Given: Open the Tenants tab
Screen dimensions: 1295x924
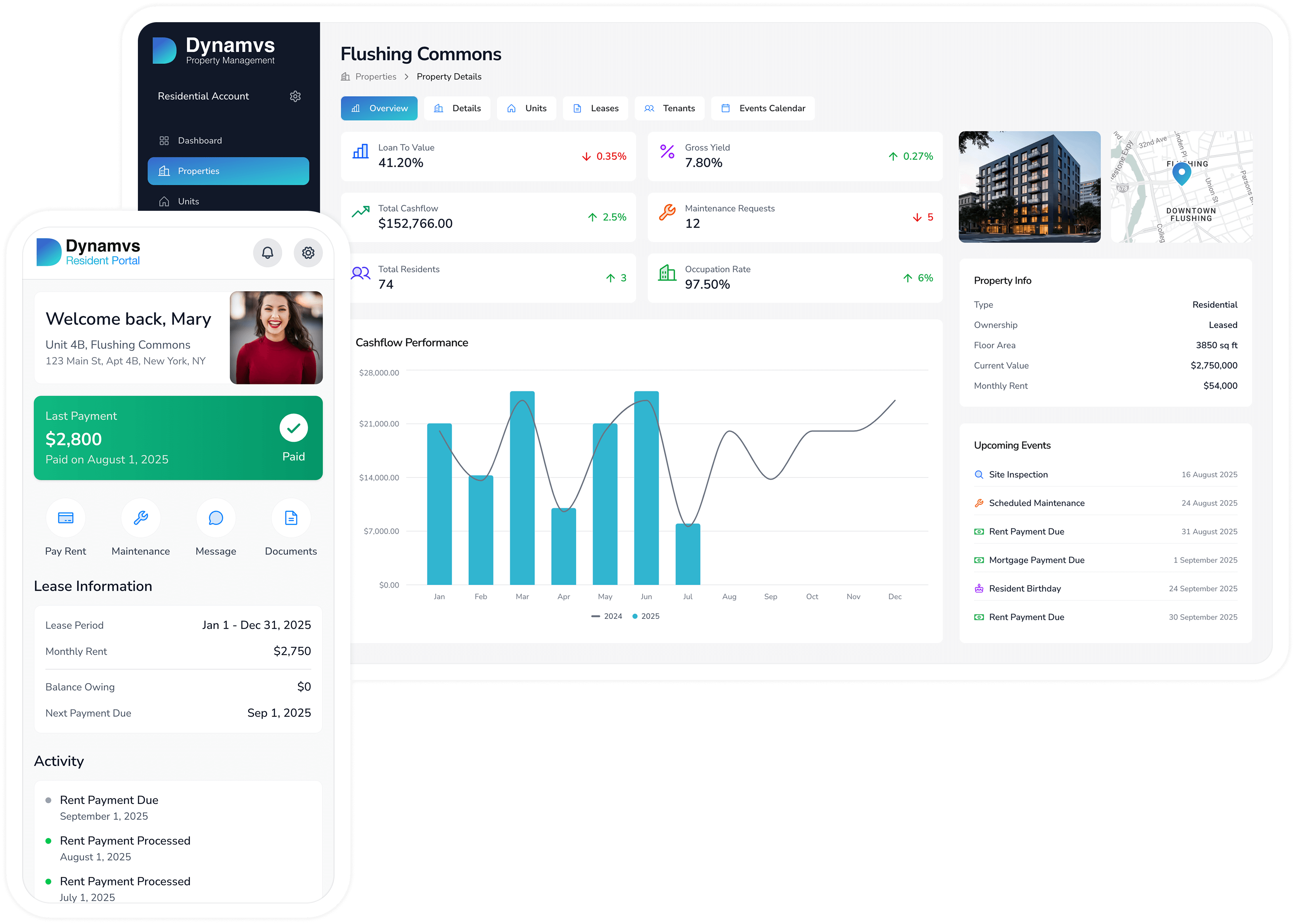Looking at the screenshot, I should coord(670,108).
